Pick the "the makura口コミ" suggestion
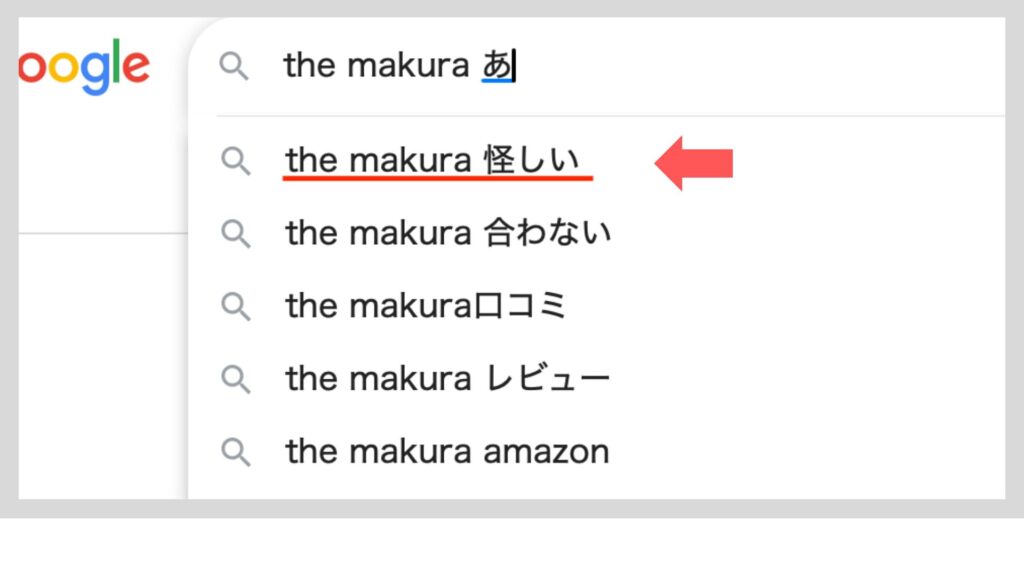 click(x=426, y=306)
